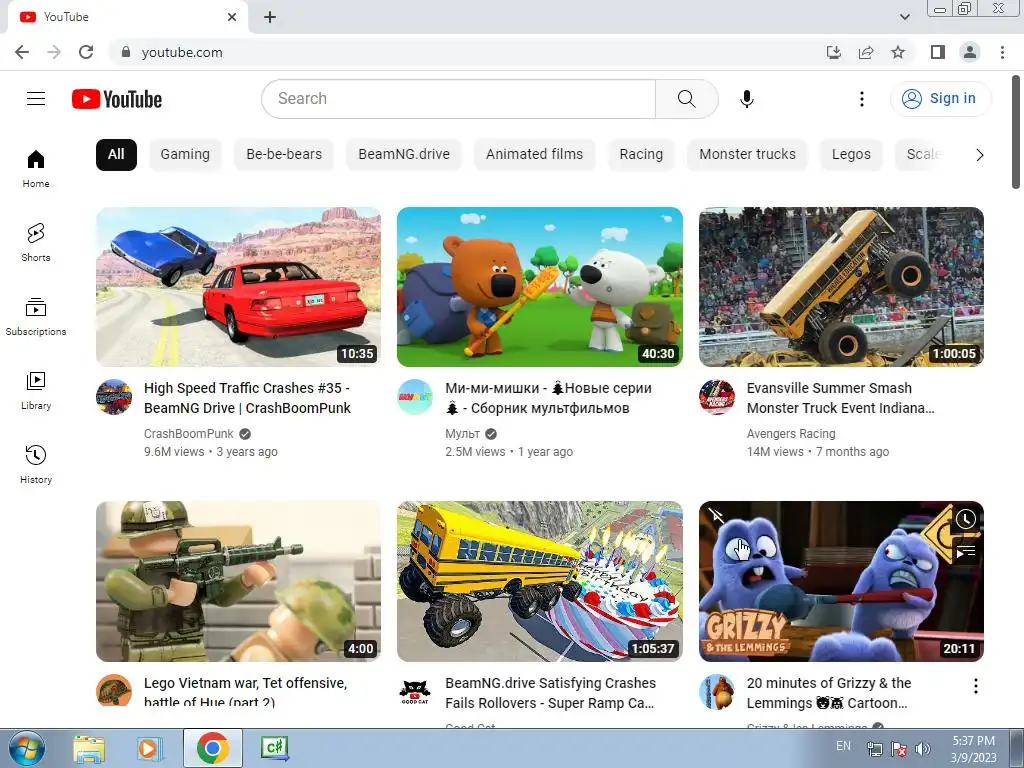Select the Monster trucks filter chip

748,155
